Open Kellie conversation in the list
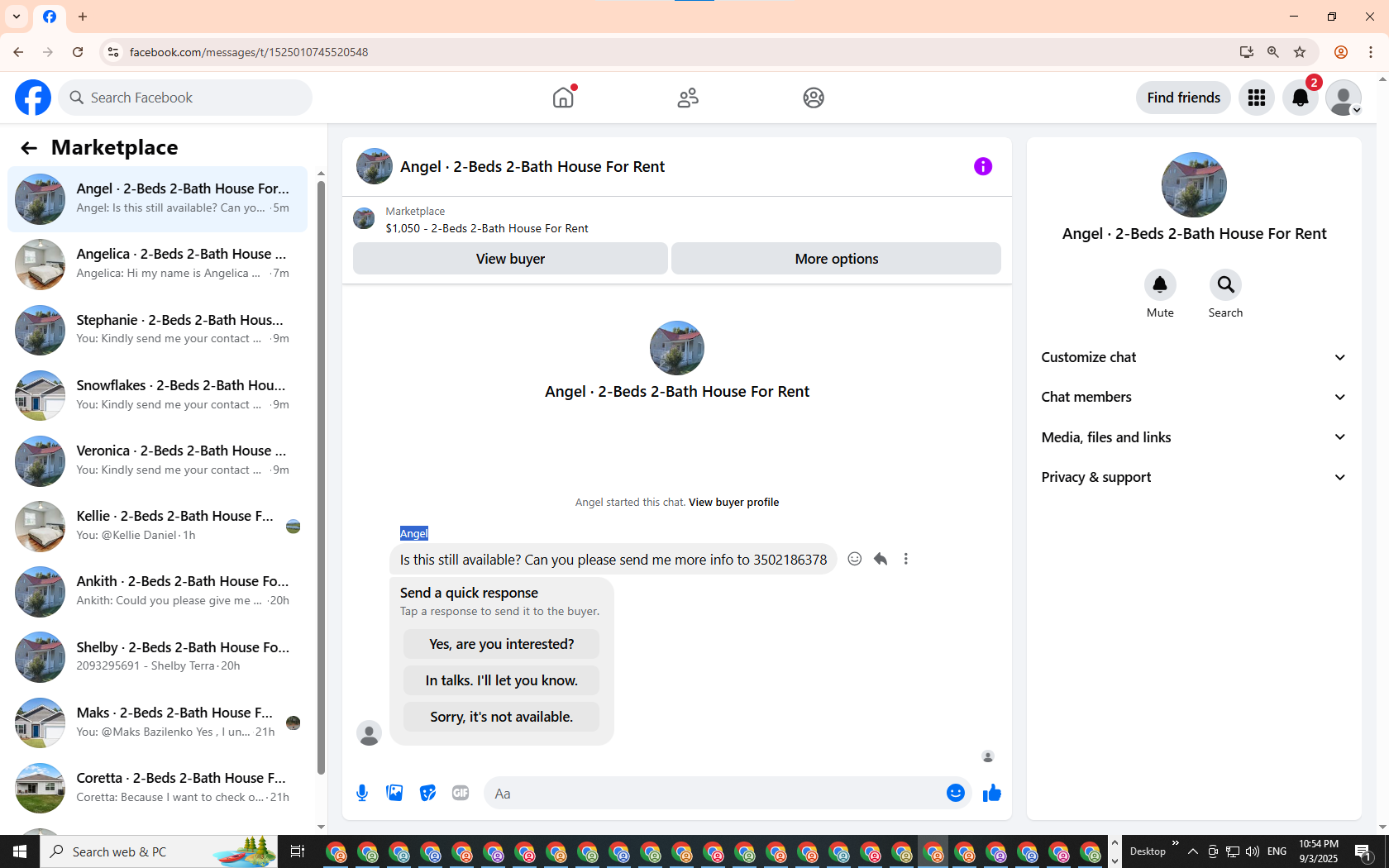 (x=157, y=527)
